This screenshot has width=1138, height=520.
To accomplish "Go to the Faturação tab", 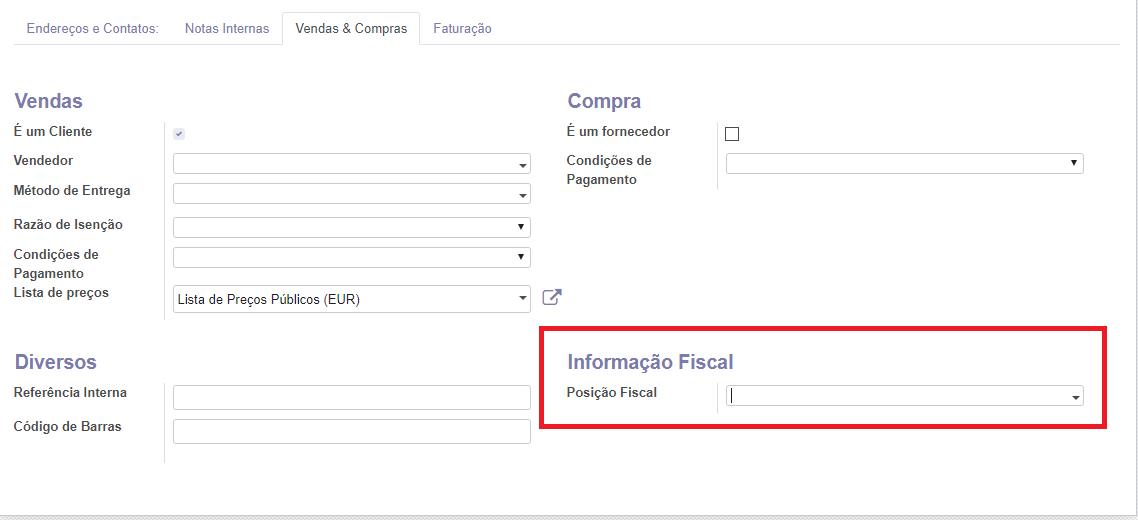I will coord(462,29).
